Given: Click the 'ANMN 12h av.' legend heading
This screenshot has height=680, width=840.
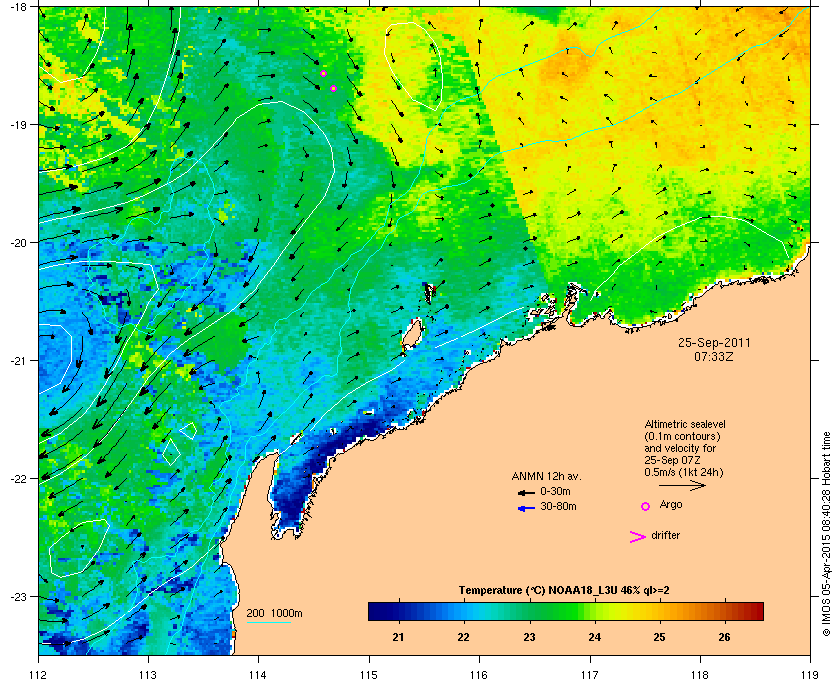Looking at the screenshot, I should tap(546, 476).
